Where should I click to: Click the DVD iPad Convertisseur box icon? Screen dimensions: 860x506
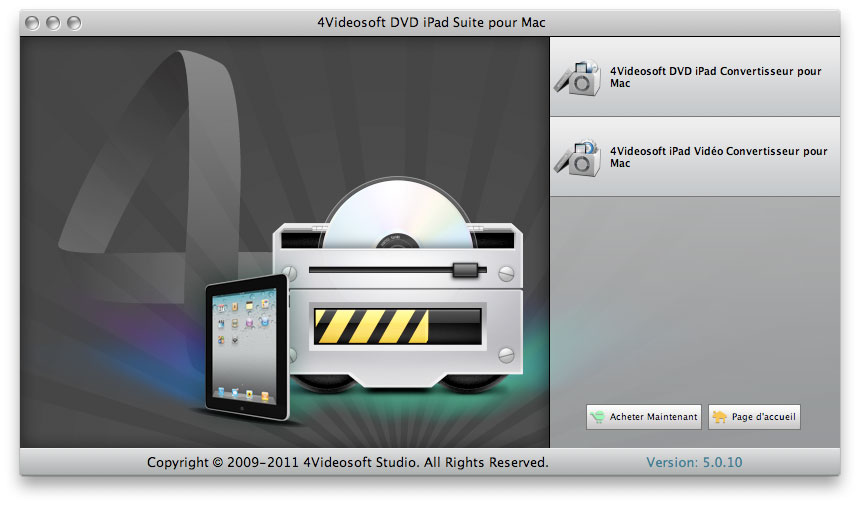(580, 77)
